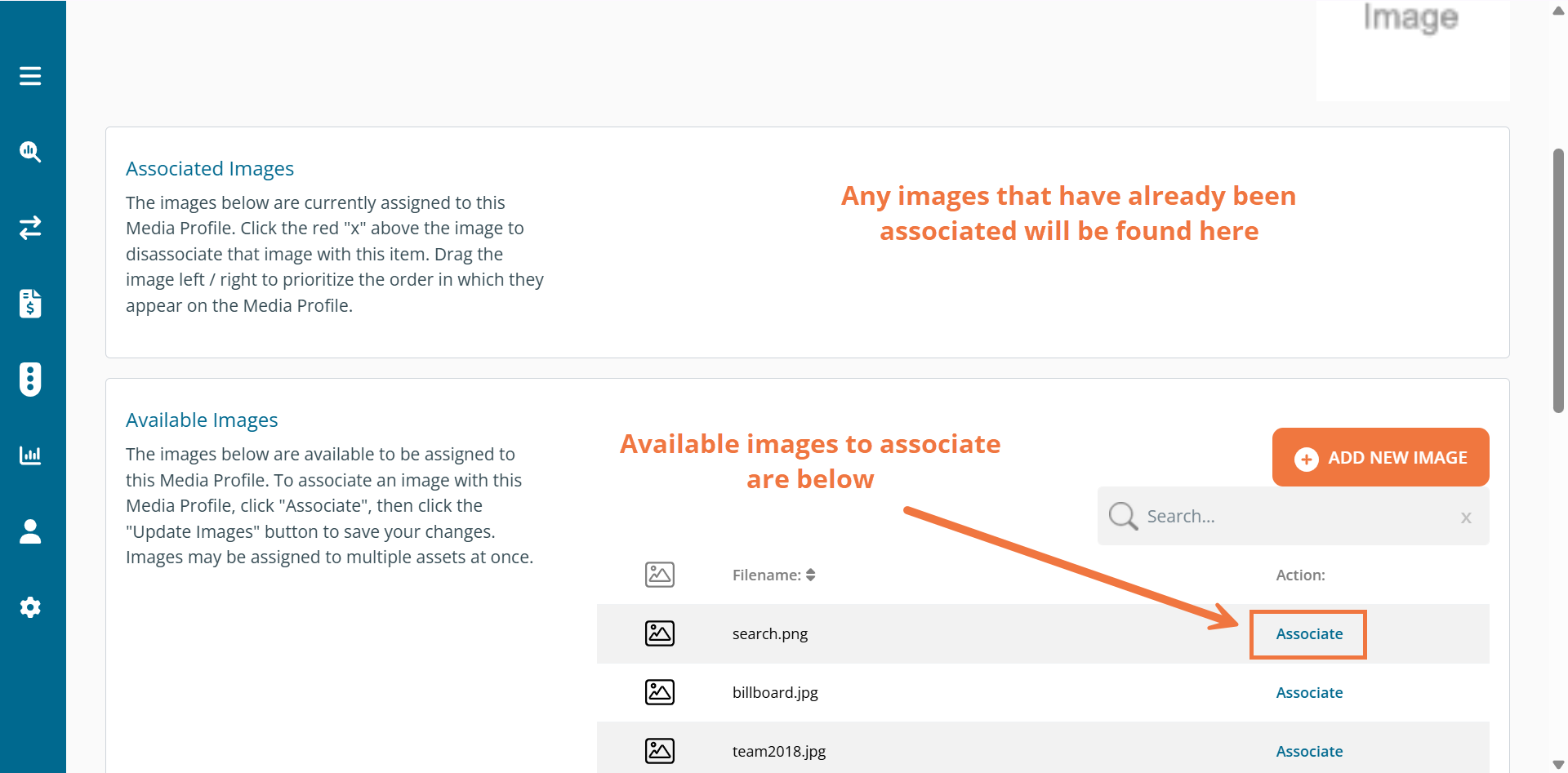Sort the list by Filename column

[x=773, y=575]
